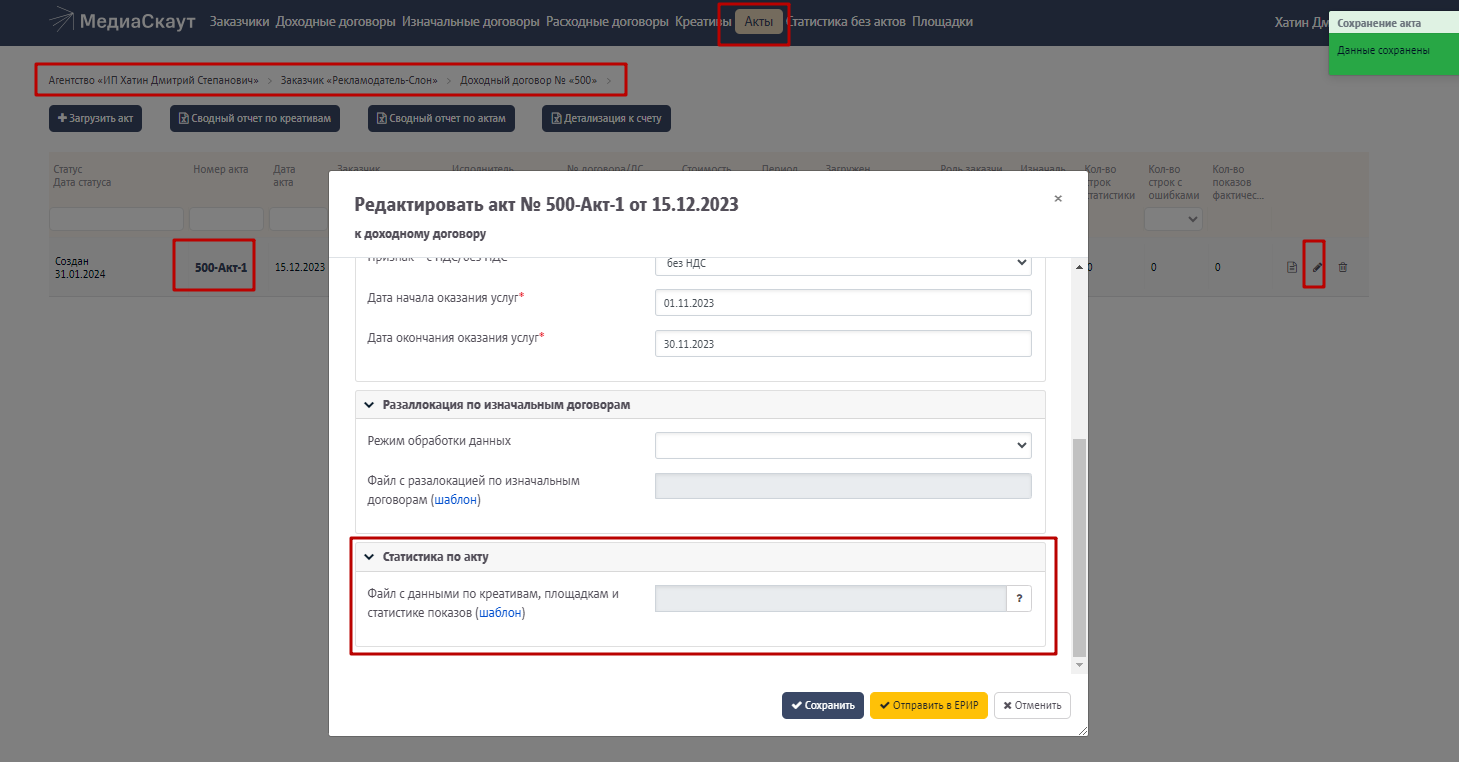The height and width of the screenshot is (762, 1459).
Task: Click Отправить в ЕРИР button
Action: 928,705
